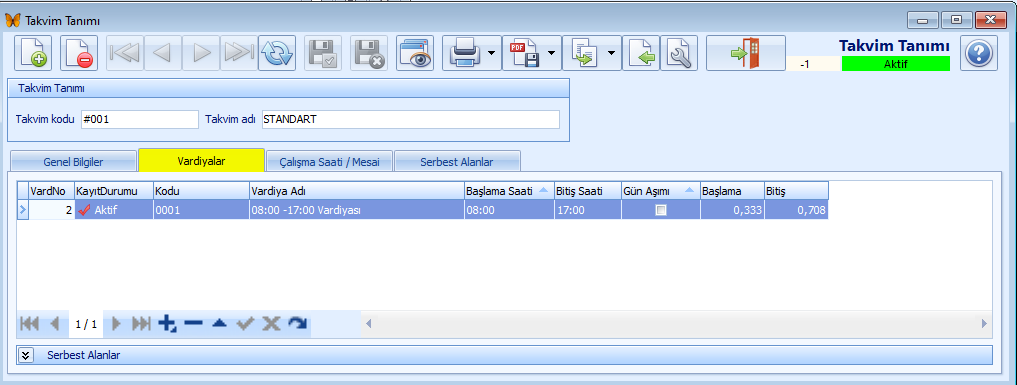Open the Çalışma Saati / Mesai tab
Screen dimensions: 1017x385
(329, 161)
